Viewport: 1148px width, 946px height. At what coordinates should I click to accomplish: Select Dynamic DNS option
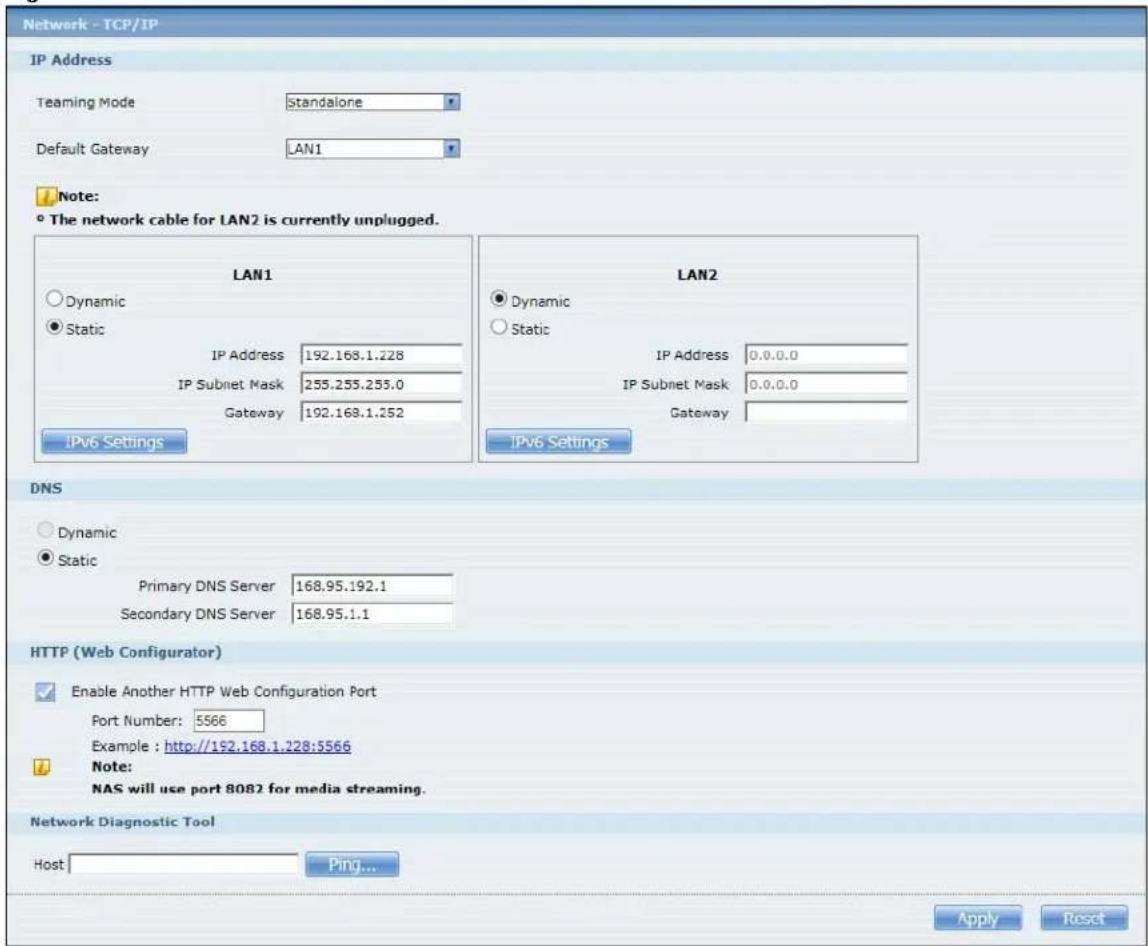coord(45,529)
